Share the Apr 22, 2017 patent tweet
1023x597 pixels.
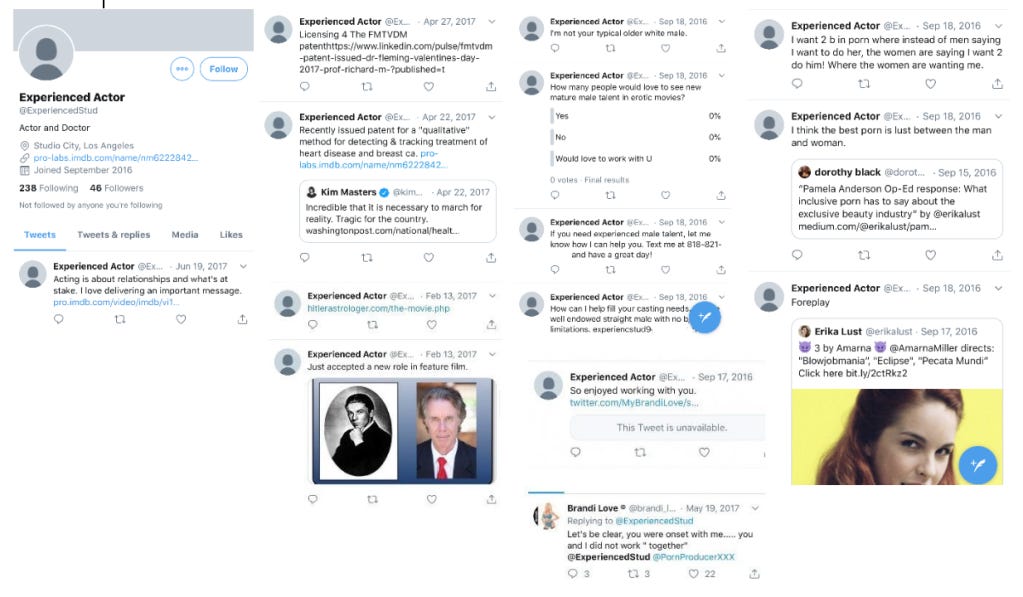pyautogui.click(x=491, y=258)
